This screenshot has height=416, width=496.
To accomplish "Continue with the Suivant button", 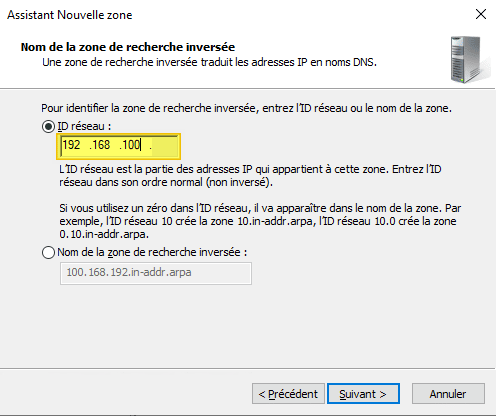I will (363, 394).
